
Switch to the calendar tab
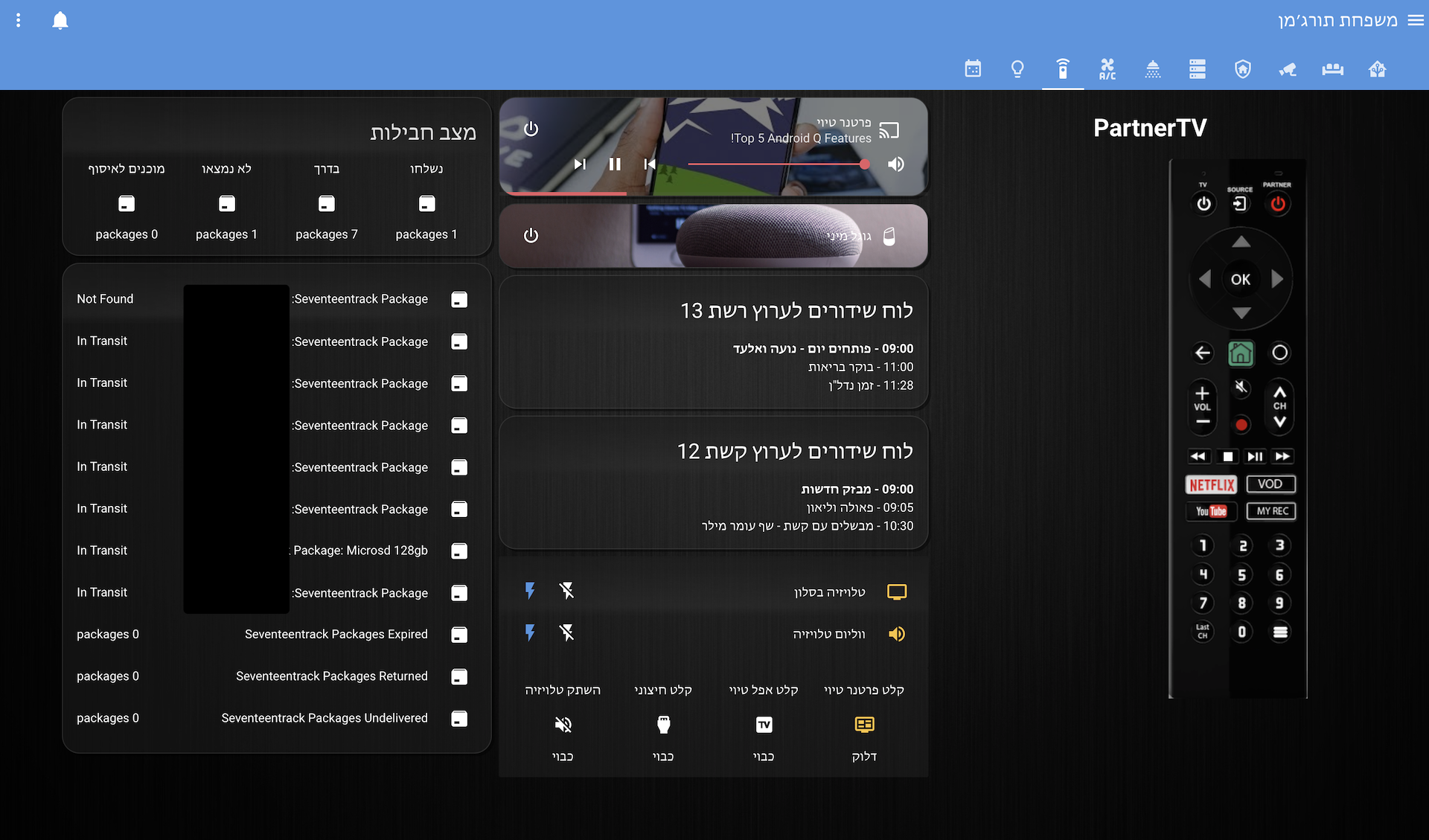[973, 69]
